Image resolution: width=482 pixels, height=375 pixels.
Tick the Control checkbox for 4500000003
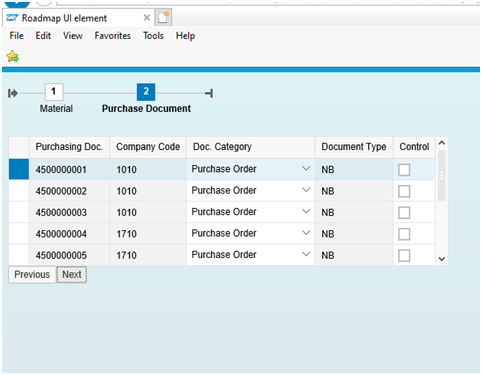[x=404, y=213]
